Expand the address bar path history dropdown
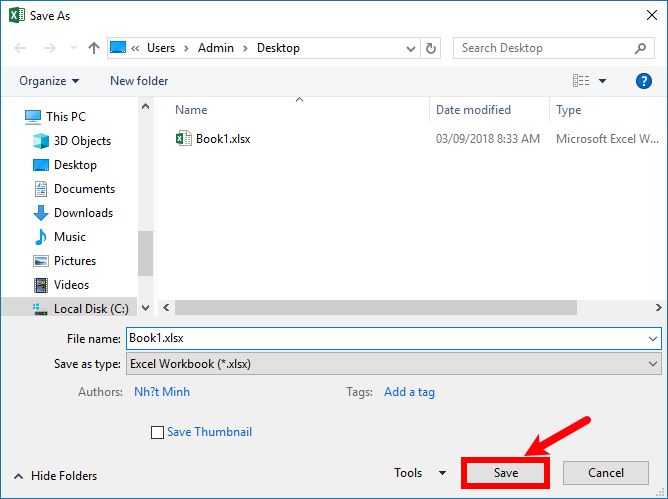668x499 pixels. [x=411, y=48]
